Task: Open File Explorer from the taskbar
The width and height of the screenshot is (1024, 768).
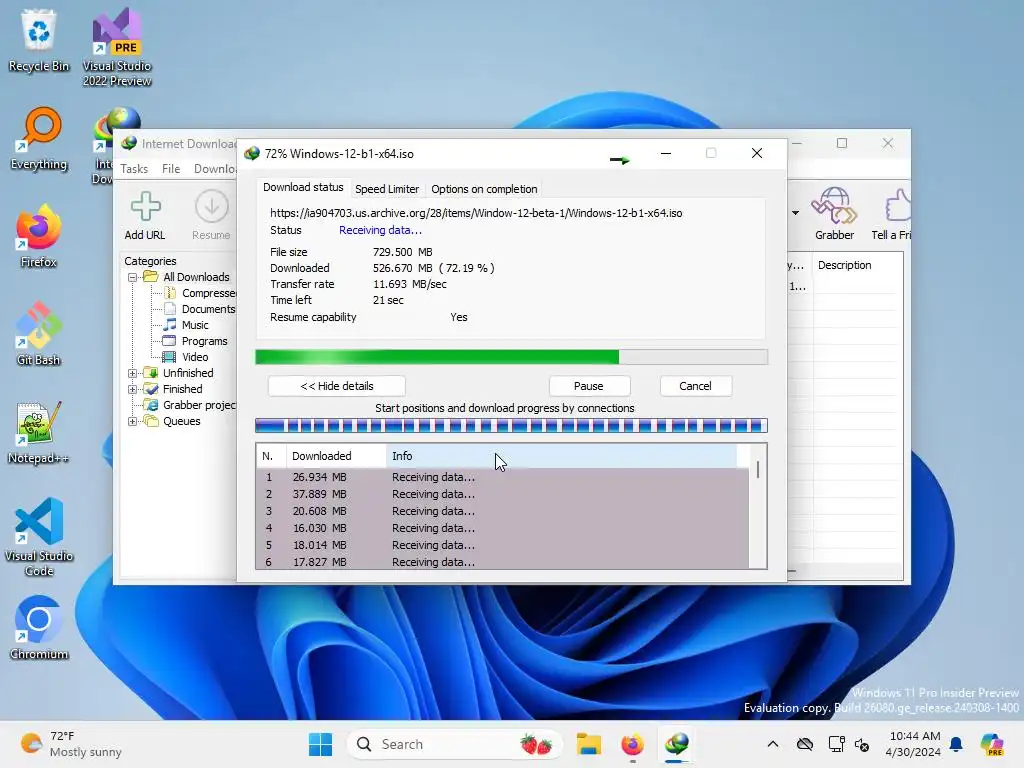Action: 588,744
